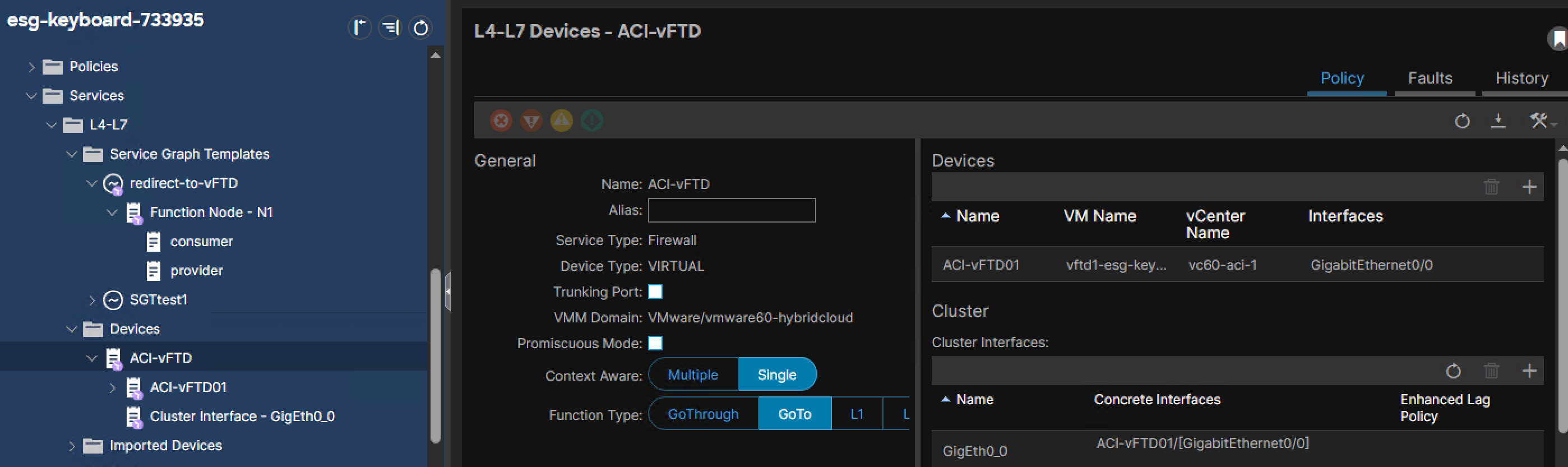Add a new device with plus icon

coord(1529,187)
